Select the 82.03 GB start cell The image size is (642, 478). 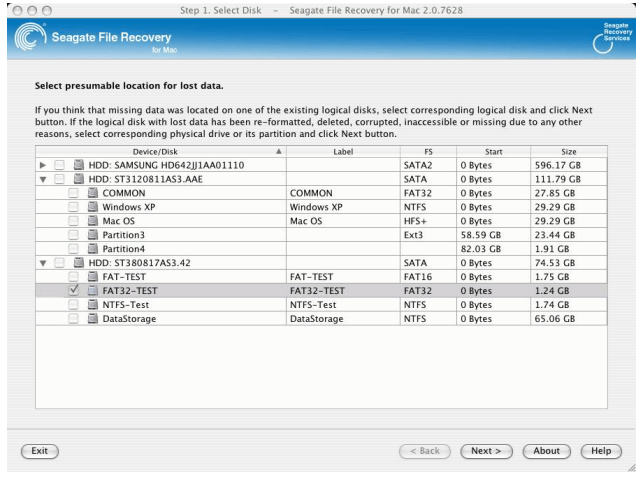pos(493,249)
